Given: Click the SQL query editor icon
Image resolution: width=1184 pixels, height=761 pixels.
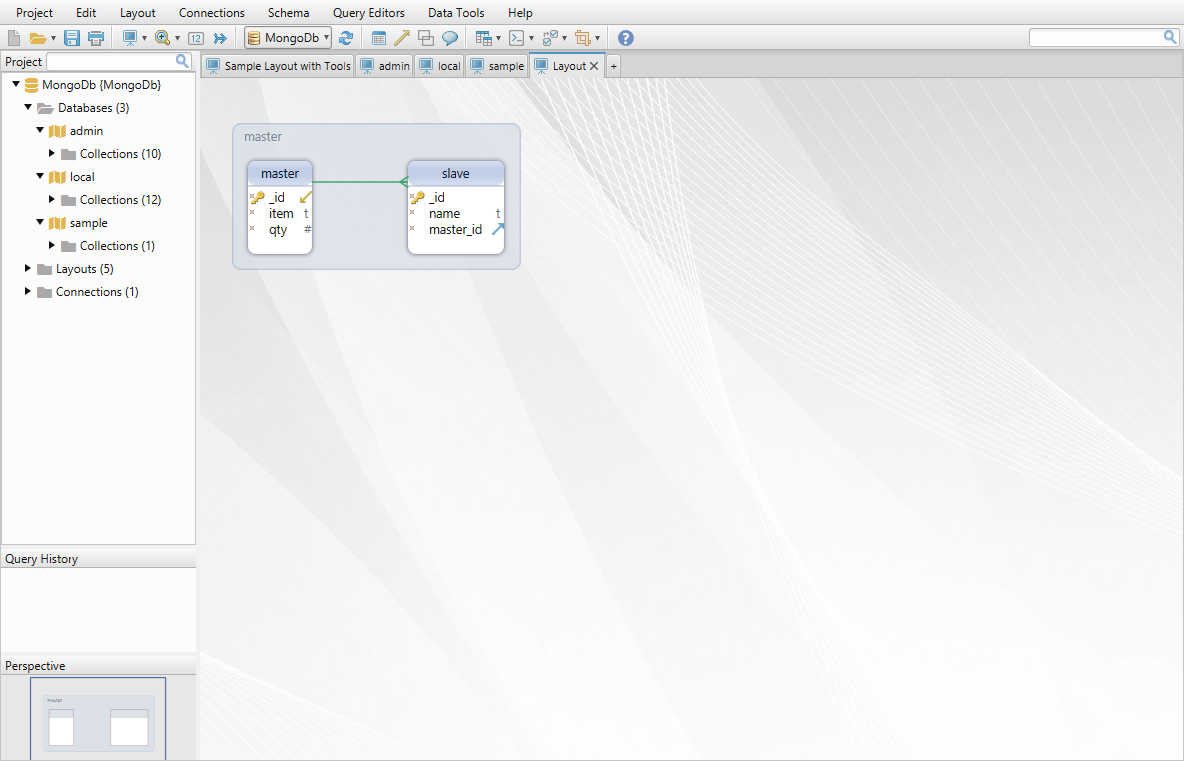Looking at the screenshot, I should 516,38.
